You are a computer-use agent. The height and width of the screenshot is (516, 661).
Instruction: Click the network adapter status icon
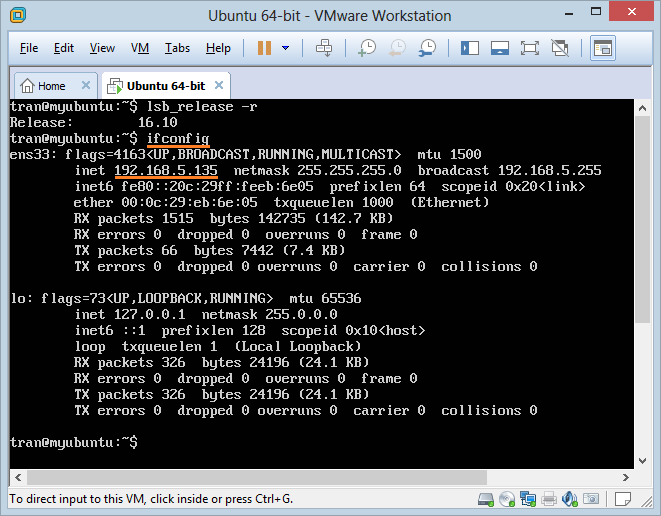tap(528, 499)
